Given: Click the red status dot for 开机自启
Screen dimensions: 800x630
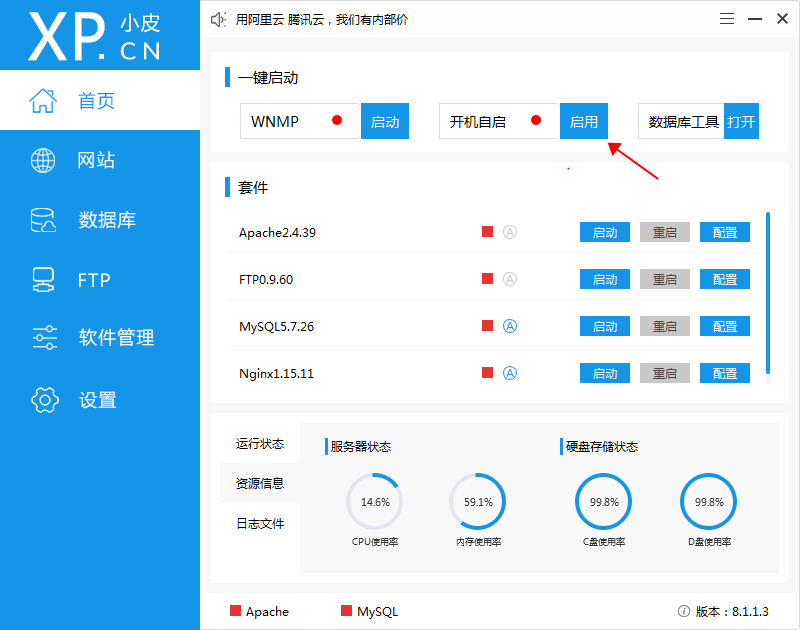Looking at the screenshot, I should (x=536, y=120).
